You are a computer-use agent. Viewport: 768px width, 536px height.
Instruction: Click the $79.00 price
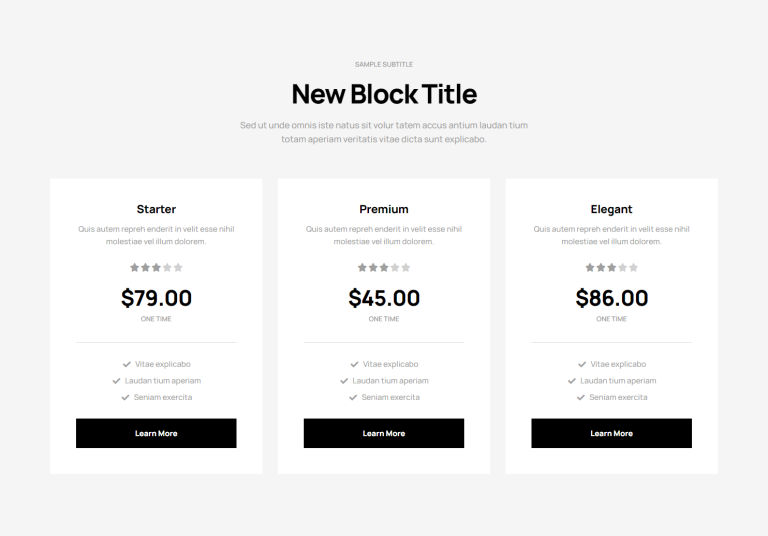pos(156,298)
